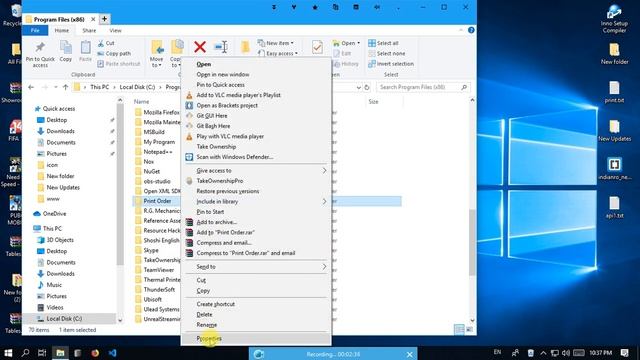Image resolution: width=640 pixels, height=360 pixels.
Task: Choose Create shortcut in context menu
Action: click(256, 304)
